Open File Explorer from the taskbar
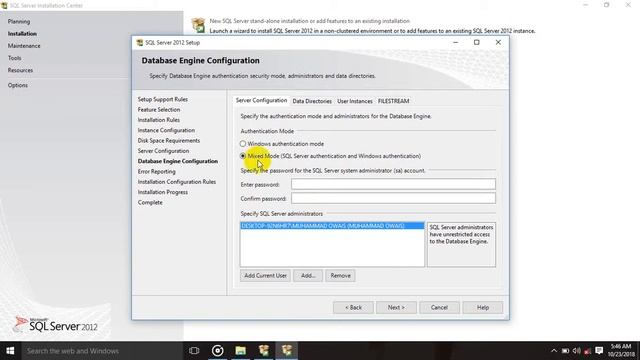The image size is (640, 360). click(240, 351)
